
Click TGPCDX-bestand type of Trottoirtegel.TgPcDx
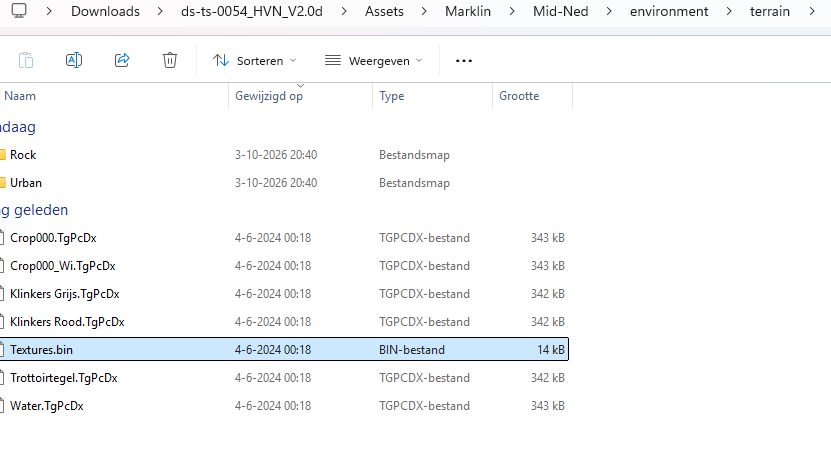425,378
